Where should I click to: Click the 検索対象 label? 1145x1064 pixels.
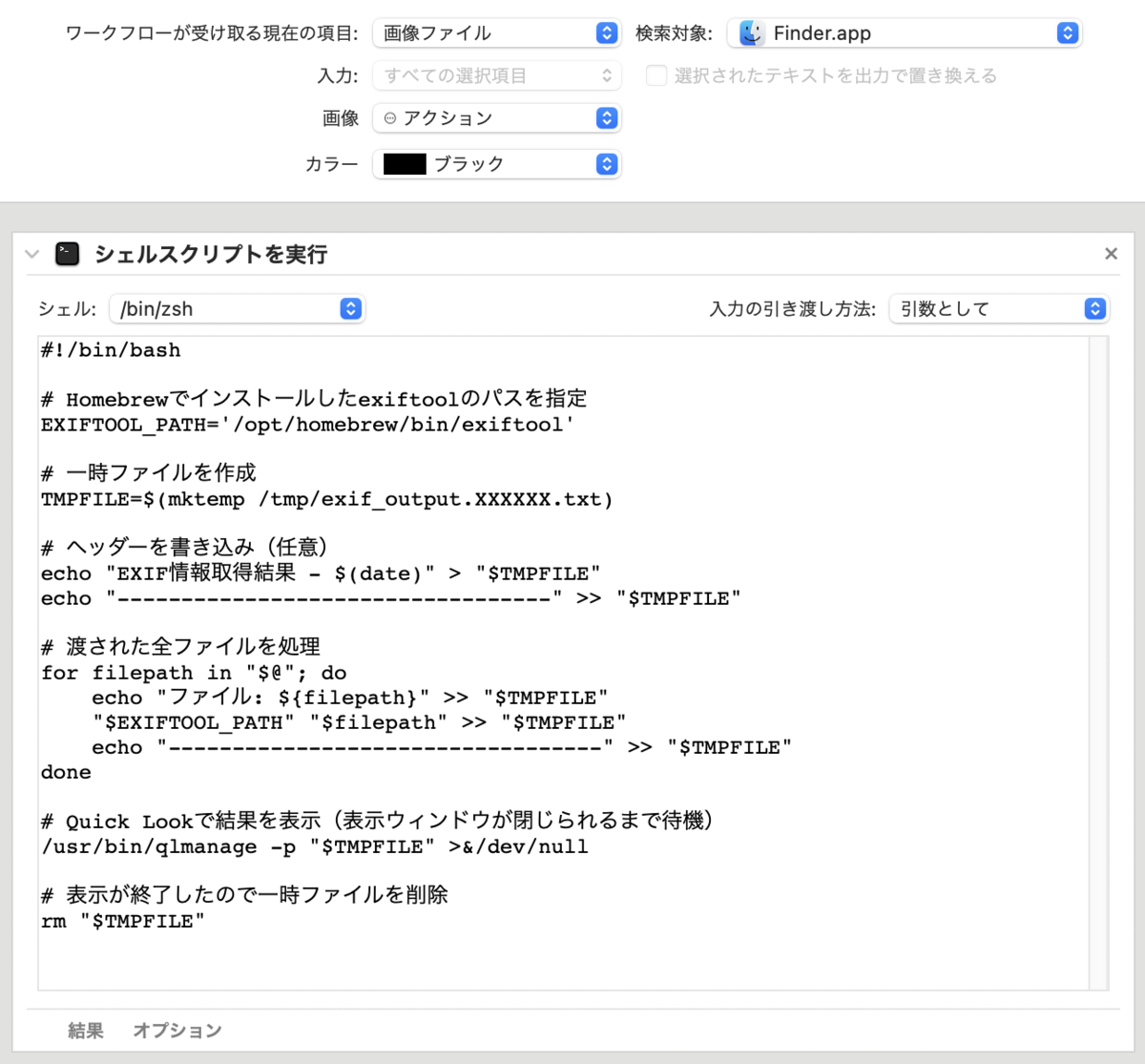(675, 33)
